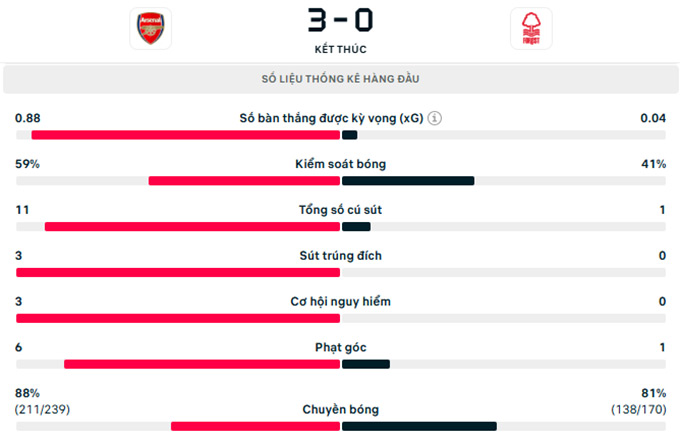Click the Phạt góc stat label
Viewport: 680px width, 439px height.
point(340,348)
